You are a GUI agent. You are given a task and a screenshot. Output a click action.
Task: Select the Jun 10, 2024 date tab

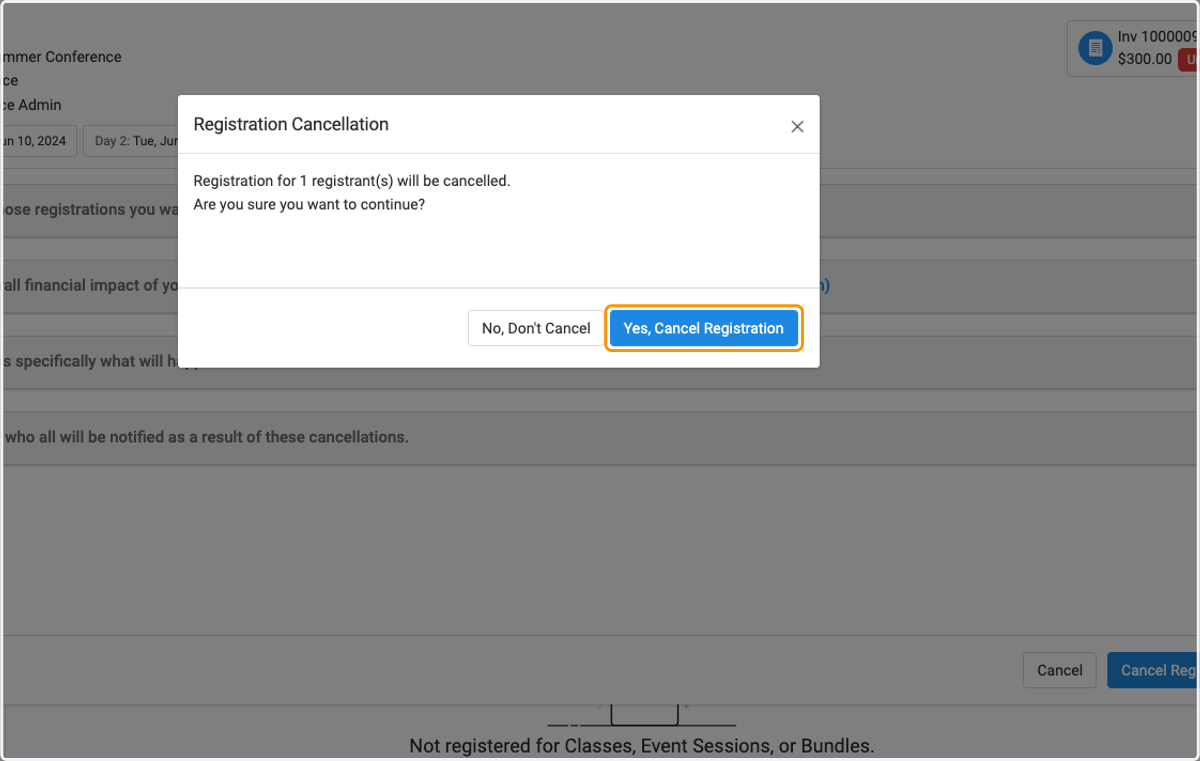(38, 141)
